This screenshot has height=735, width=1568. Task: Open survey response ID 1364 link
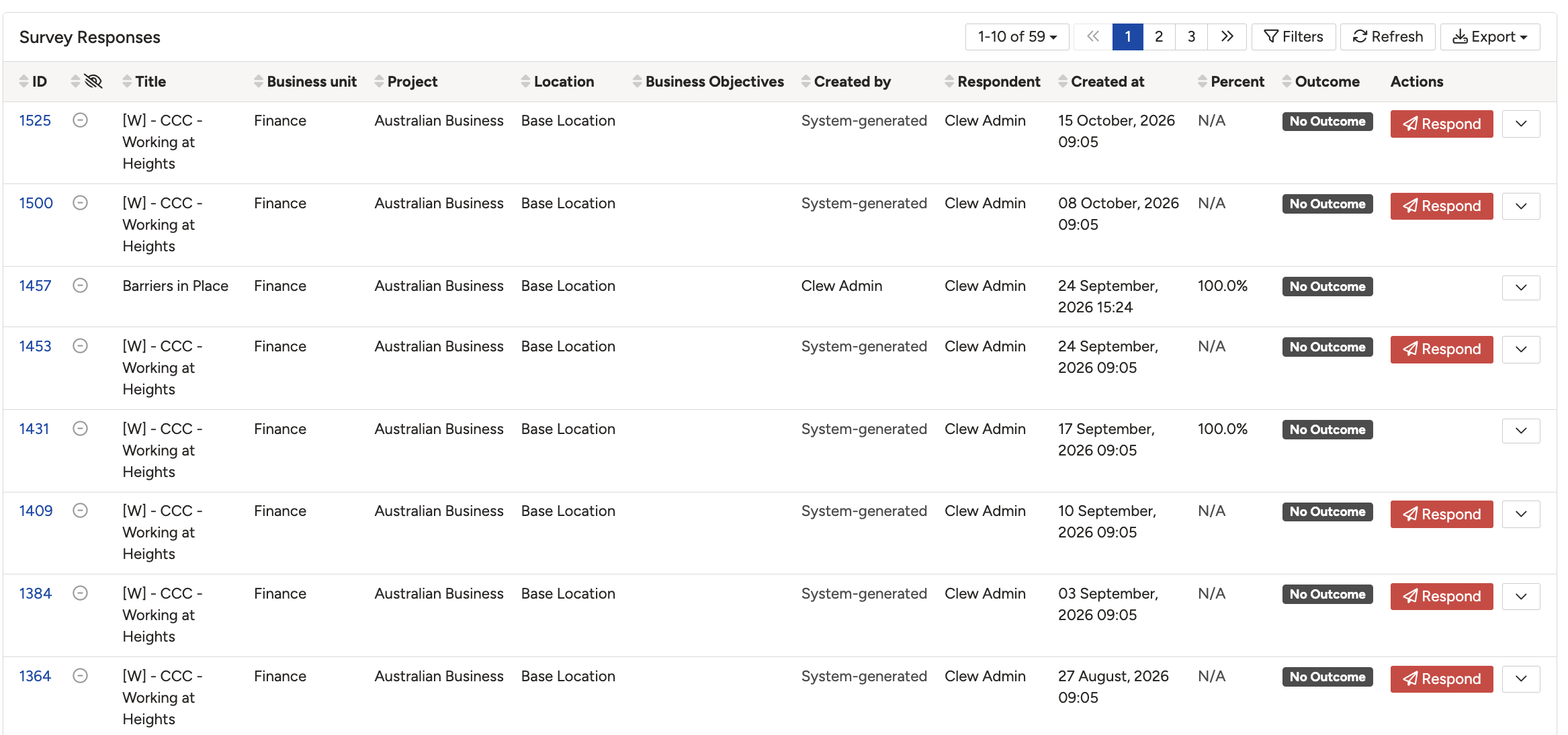[x=35, y=676]
